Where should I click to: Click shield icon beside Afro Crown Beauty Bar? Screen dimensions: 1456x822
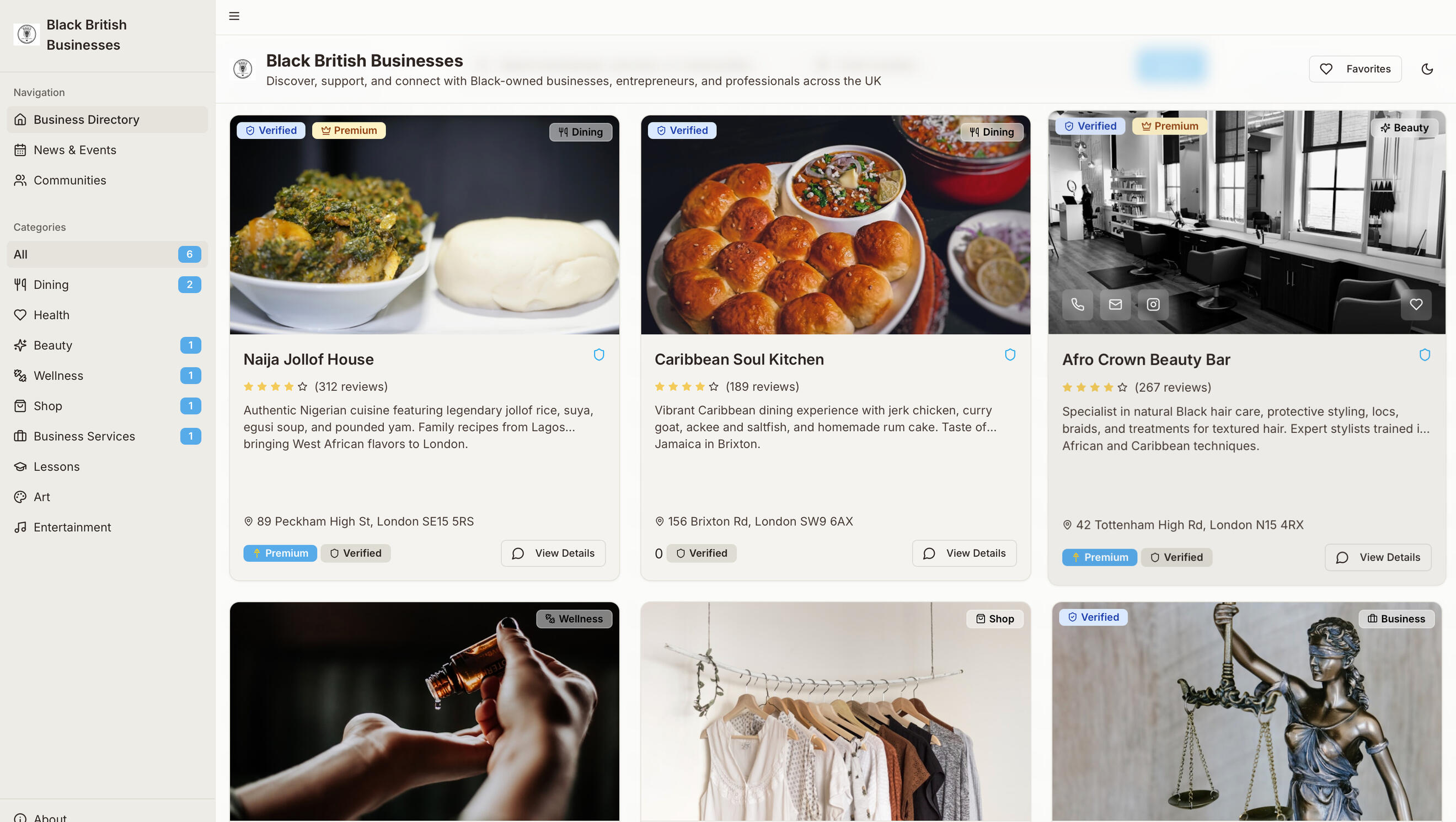click(x=1425, y=355)
